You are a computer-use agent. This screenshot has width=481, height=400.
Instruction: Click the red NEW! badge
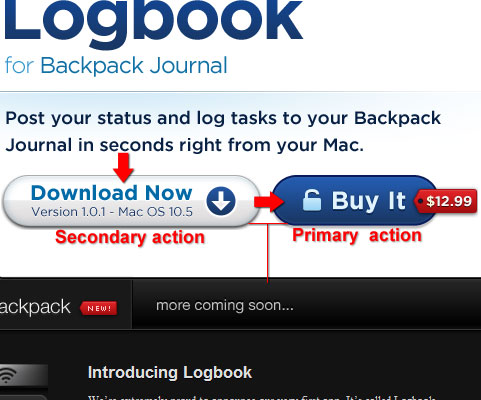[99, 308]
